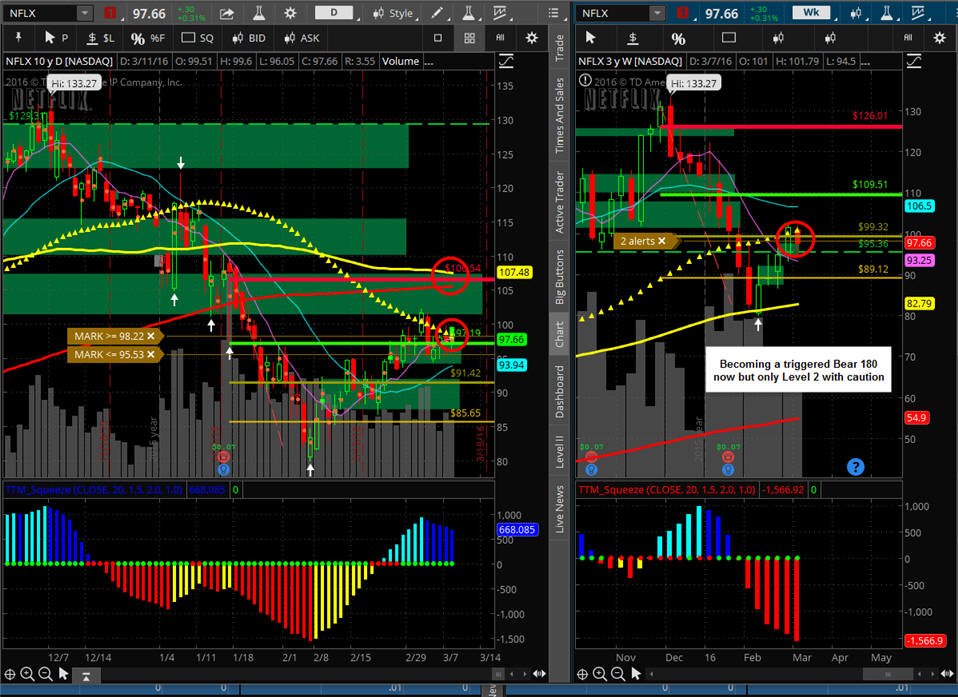This screenshot has width=958, height=697.
Task: Type a symbol in the left NFLX field
Action: (42, 13)
